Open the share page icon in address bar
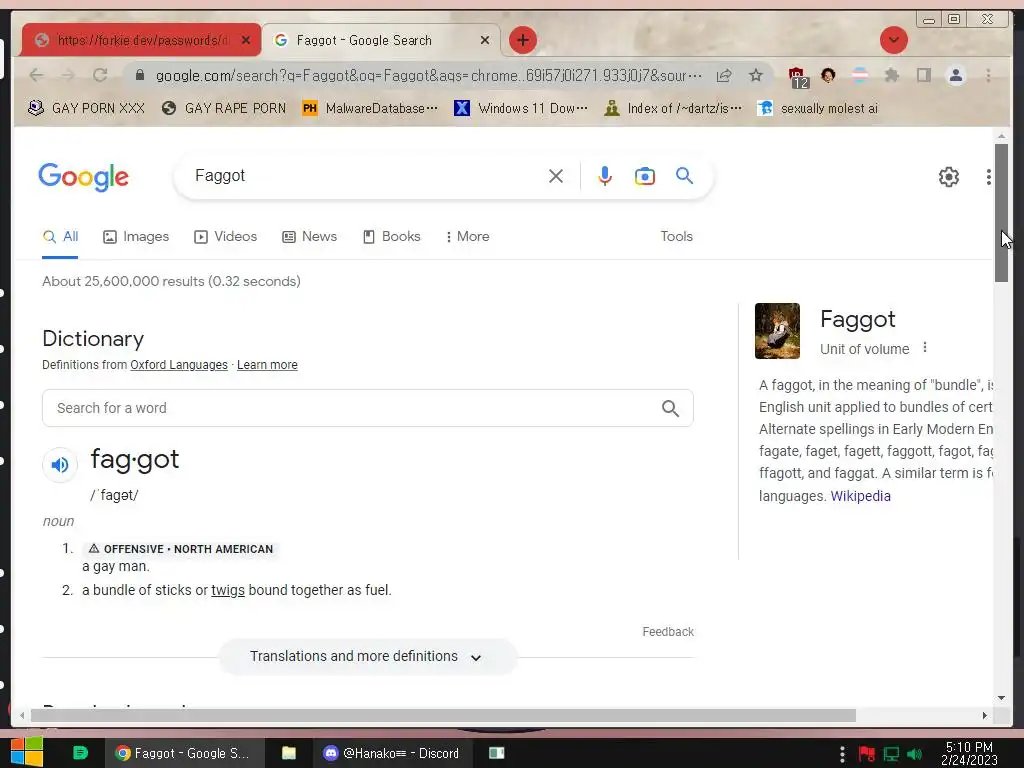Screen dimensions: 1024x768 [x=724, y=76]
